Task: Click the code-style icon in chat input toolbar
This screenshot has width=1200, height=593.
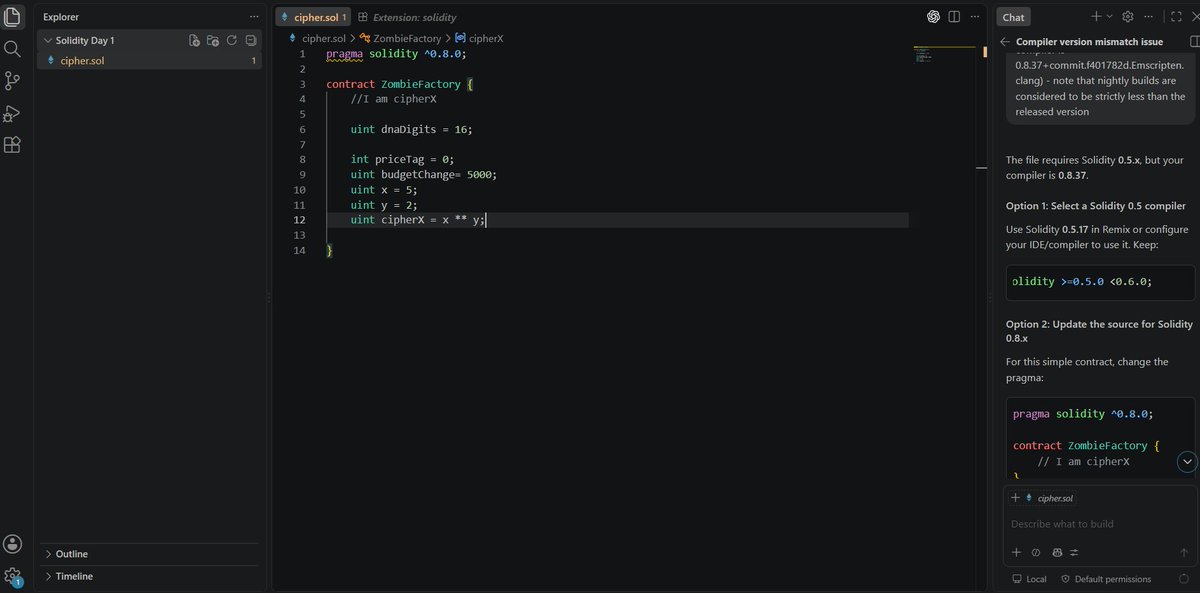Action: click(1036, 552)
